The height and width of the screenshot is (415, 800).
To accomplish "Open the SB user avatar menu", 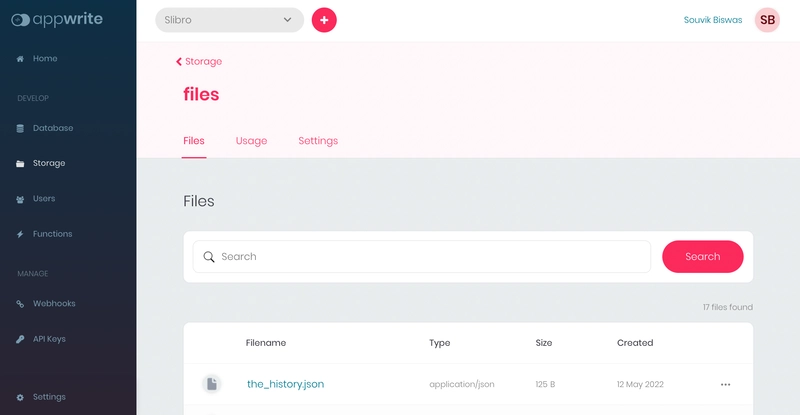I will point(767,20).
